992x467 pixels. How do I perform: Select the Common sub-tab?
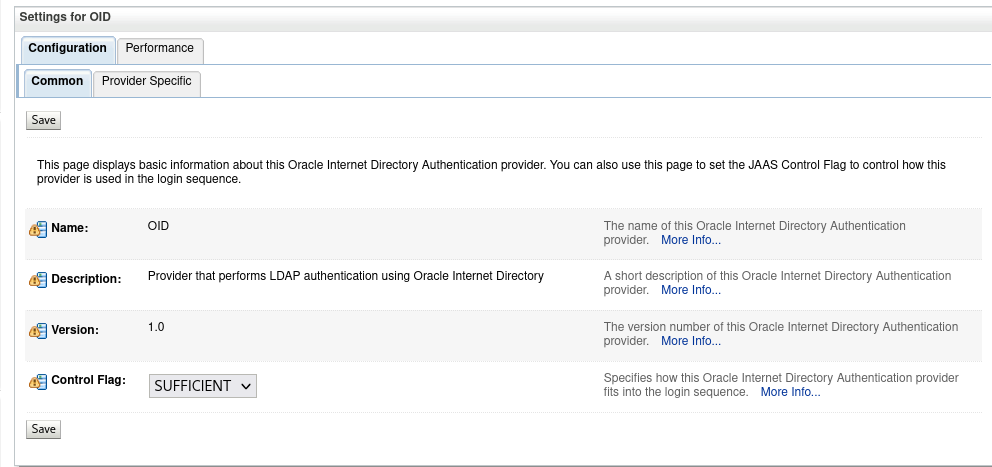click(x=57, y=82)
